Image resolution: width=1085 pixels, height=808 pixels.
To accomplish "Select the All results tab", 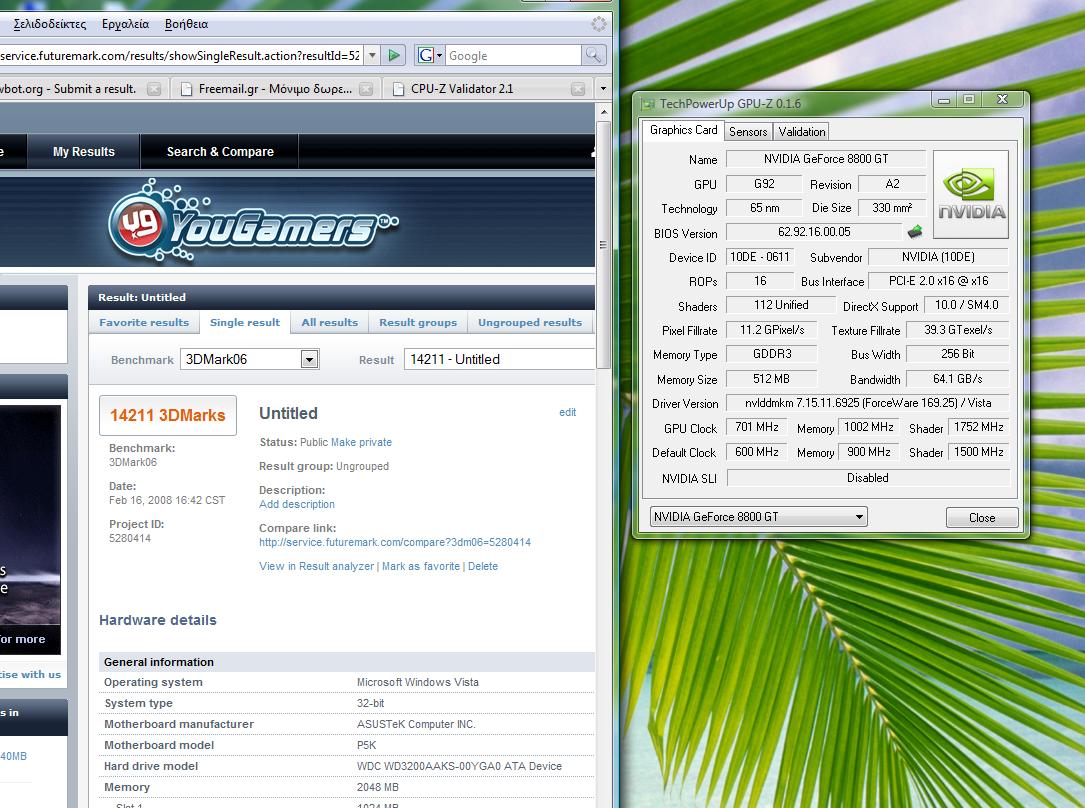I will 329,322.
